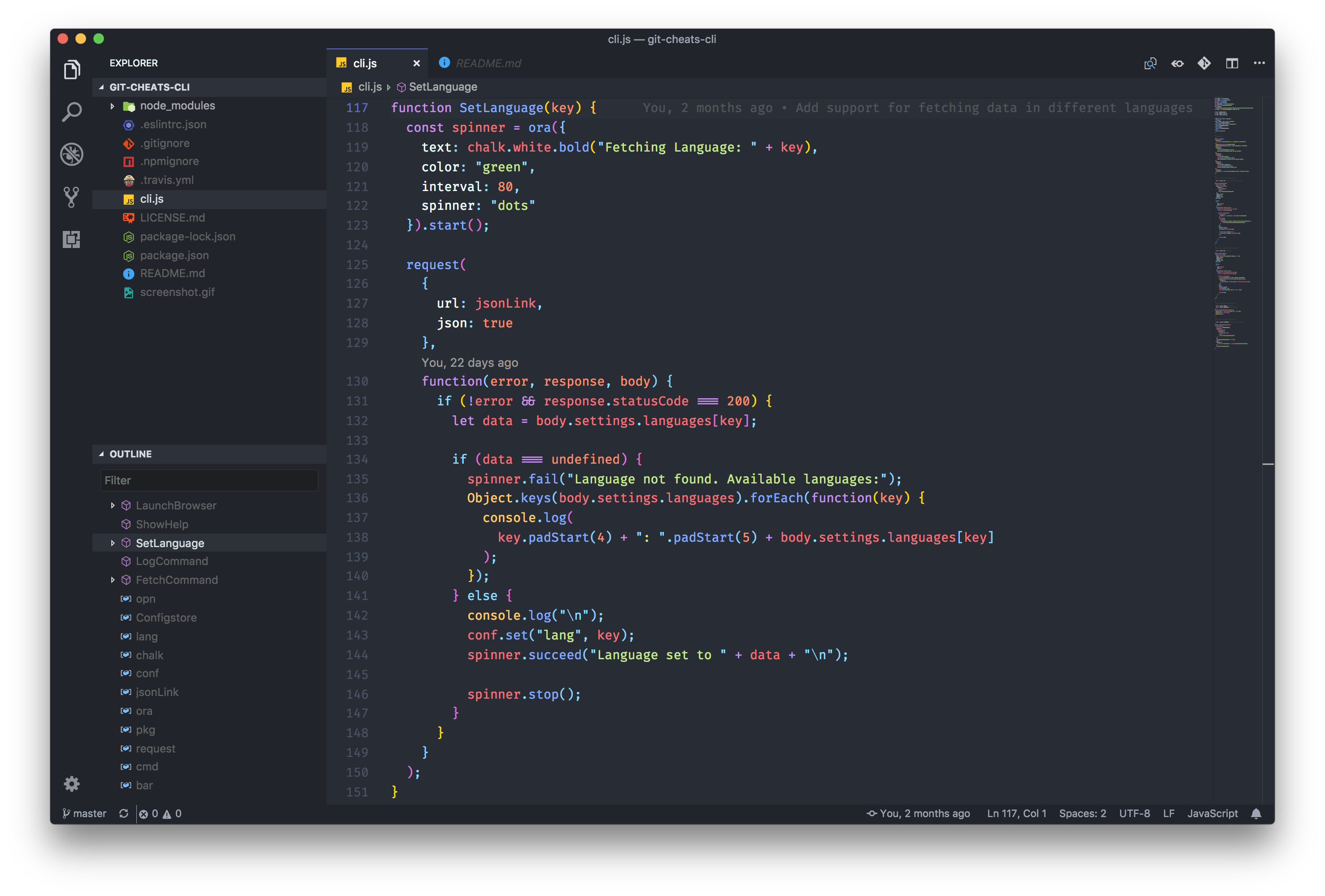Click the master branch indicator
Image resolution: width=1325 pixels, height=896 pixels.
click(x=84, y=813)
